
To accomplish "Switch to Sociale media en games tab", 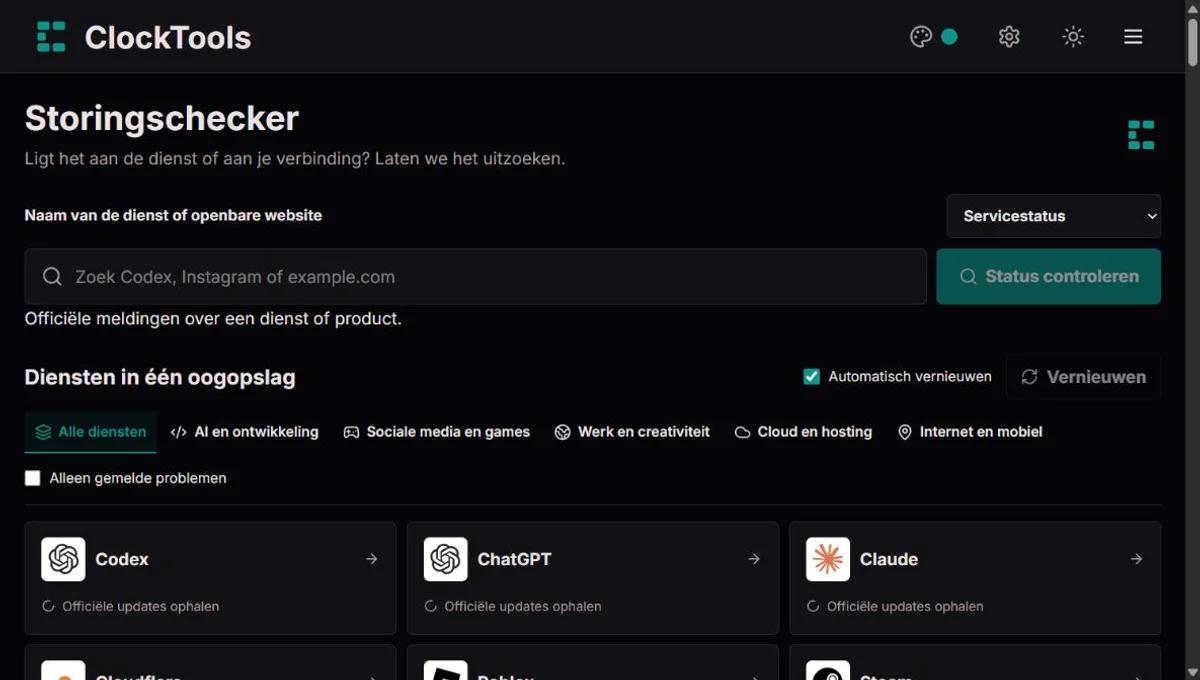I will [437, 432].
